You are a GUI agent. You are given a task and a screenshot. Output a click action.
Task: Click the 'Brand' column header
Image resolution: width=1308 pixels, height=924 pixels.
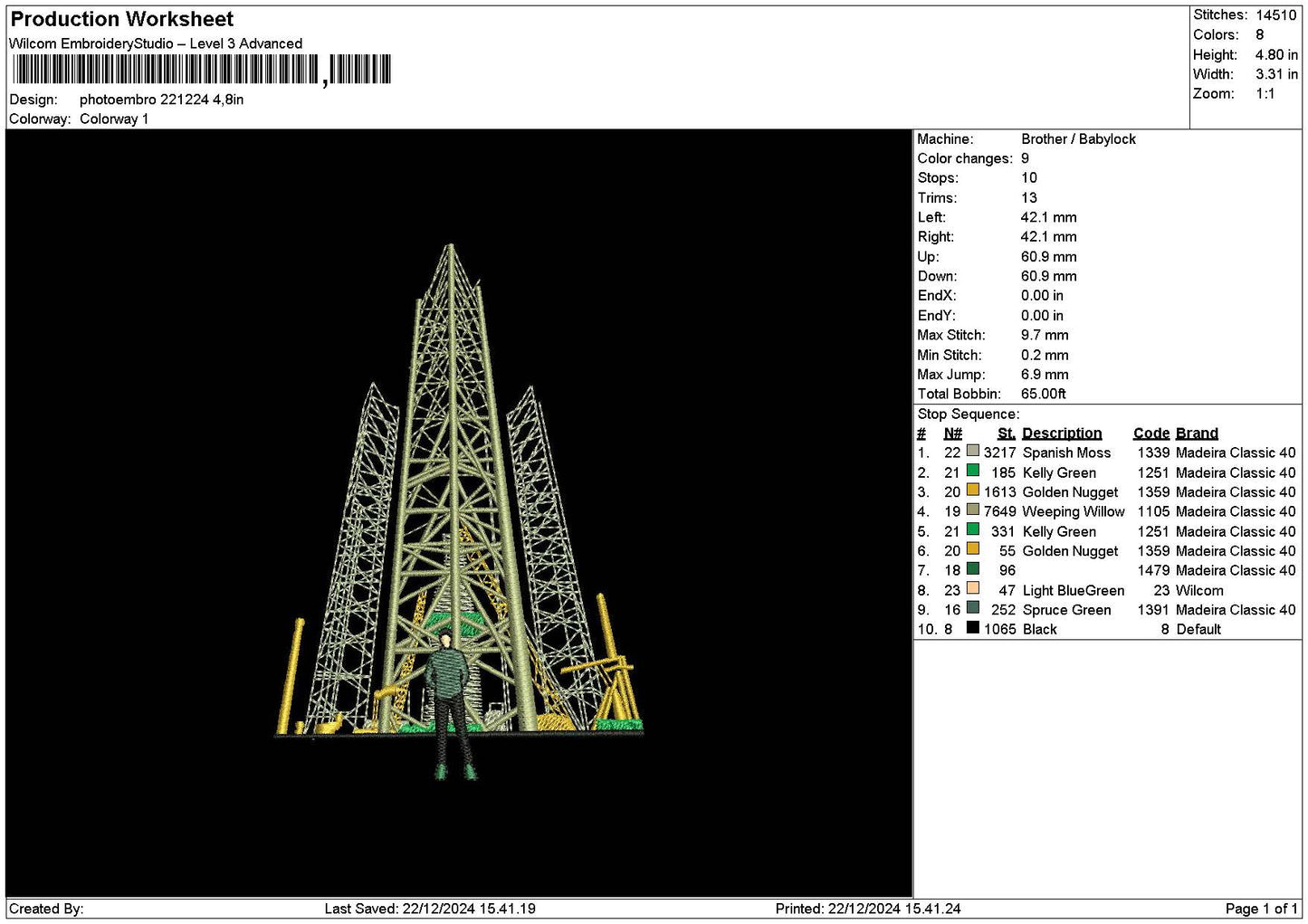(1197, 433)
